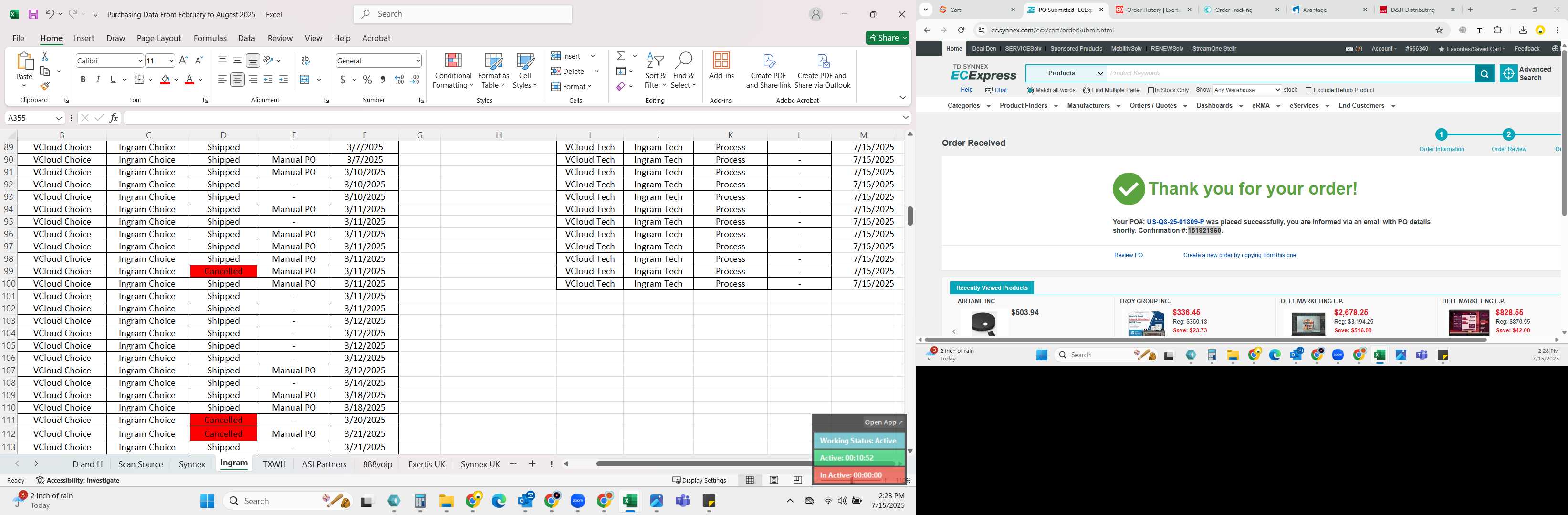Click the Insert Function fx icon
Viewport: 1568px width, 515px height.
click(114, 118)
